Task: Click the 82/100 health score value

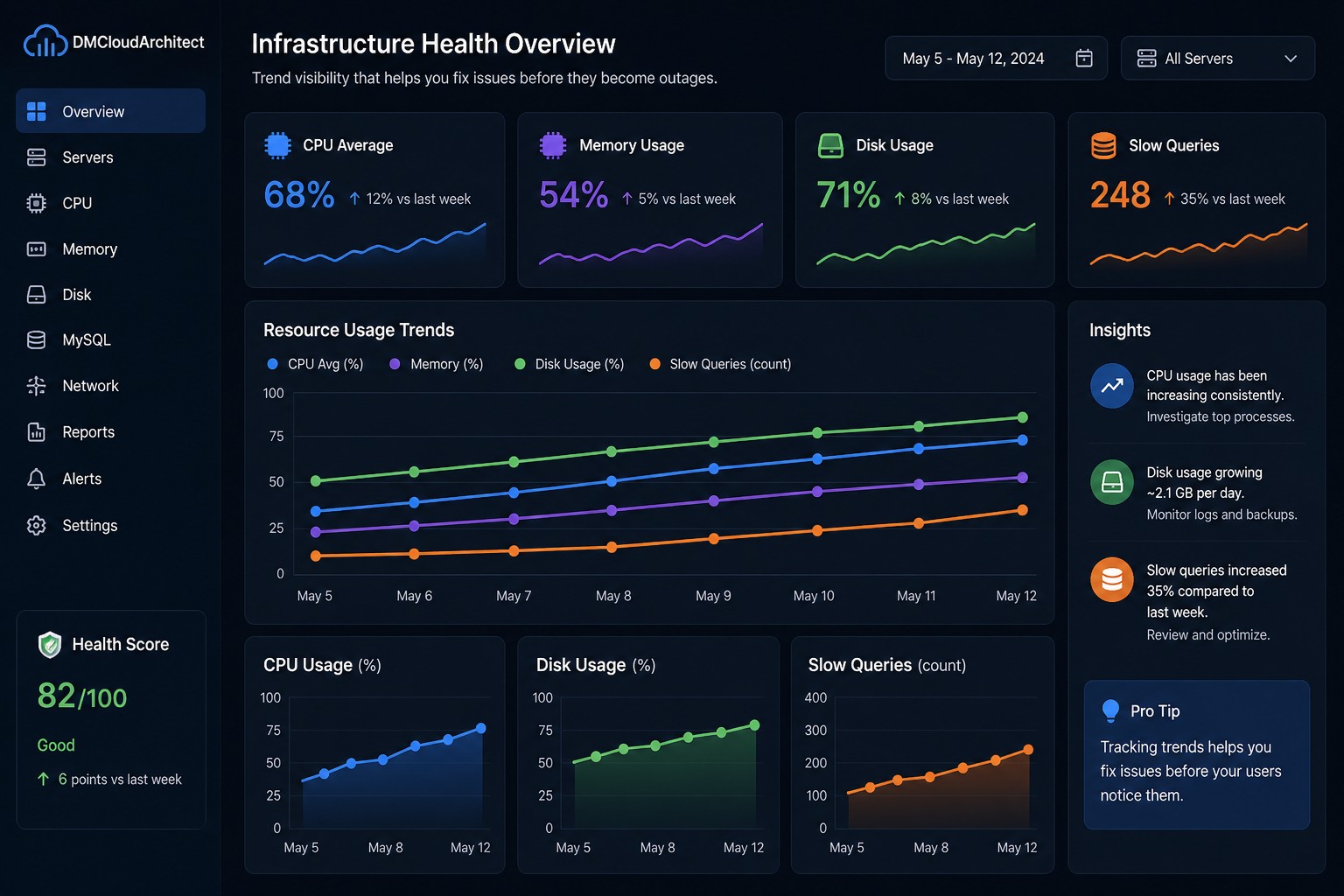Action: click(x=82, y=696)
